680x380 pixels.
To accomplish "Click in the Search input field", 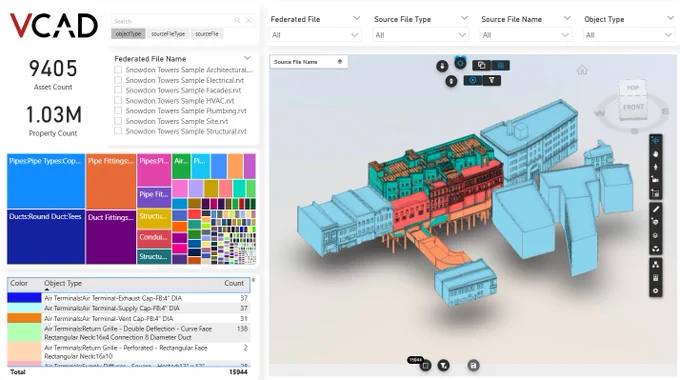I will (173, 21).
